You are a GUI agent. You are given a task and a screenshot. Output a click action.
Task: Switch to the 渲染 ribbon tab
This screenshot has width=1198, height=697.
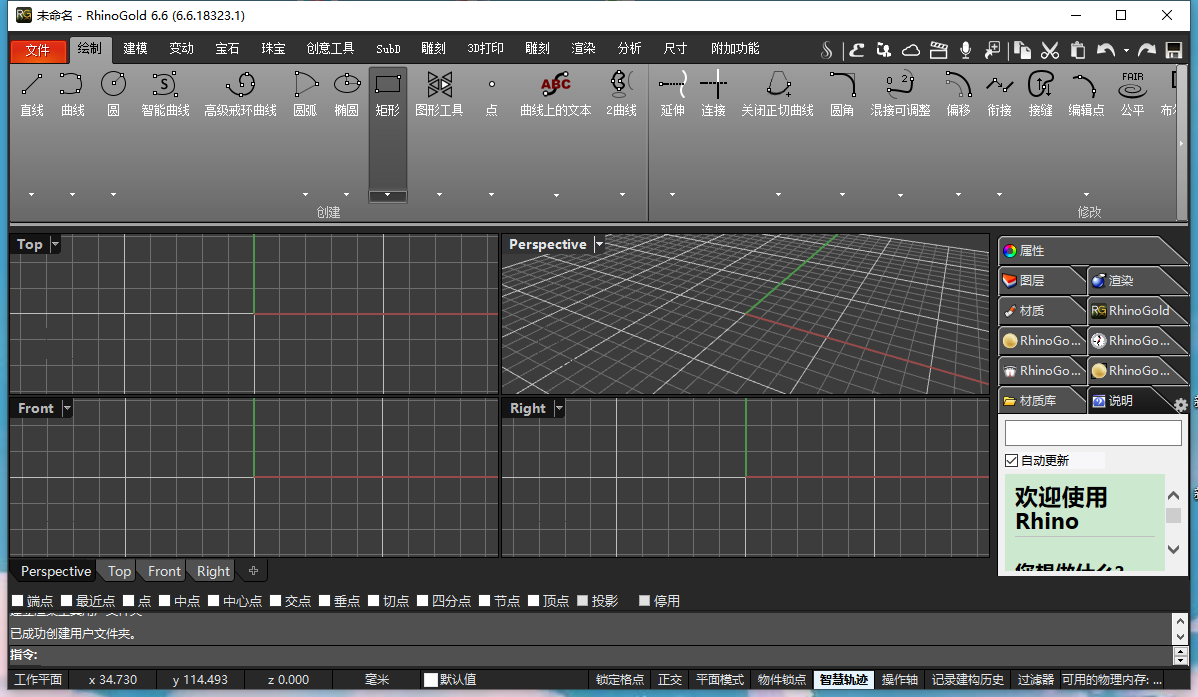pyautogui.click(x=583, y=48)
